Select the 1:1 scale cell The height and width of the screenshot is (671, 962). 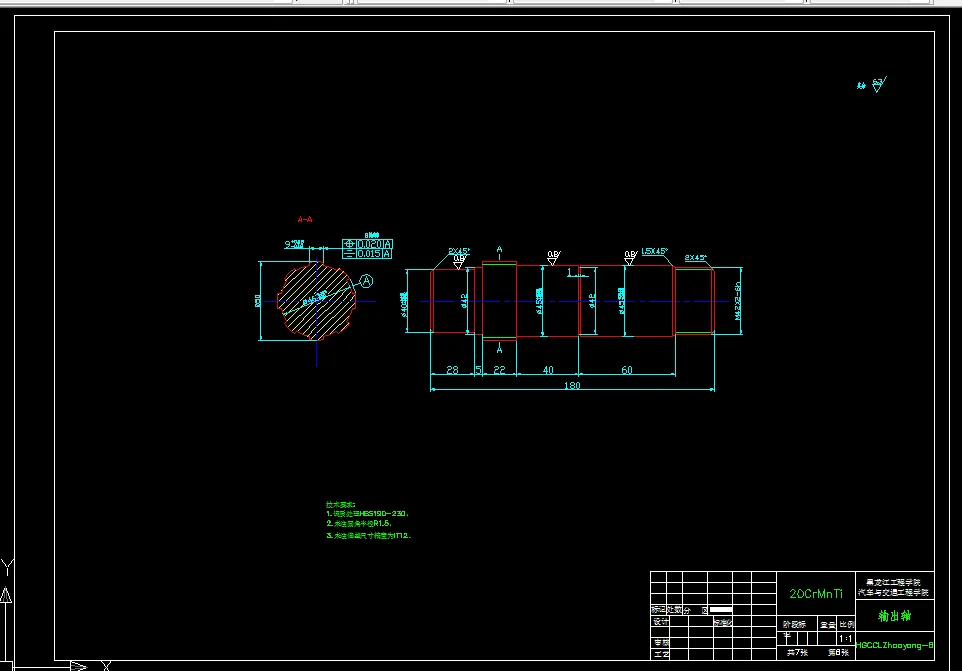tap(845, 638)
